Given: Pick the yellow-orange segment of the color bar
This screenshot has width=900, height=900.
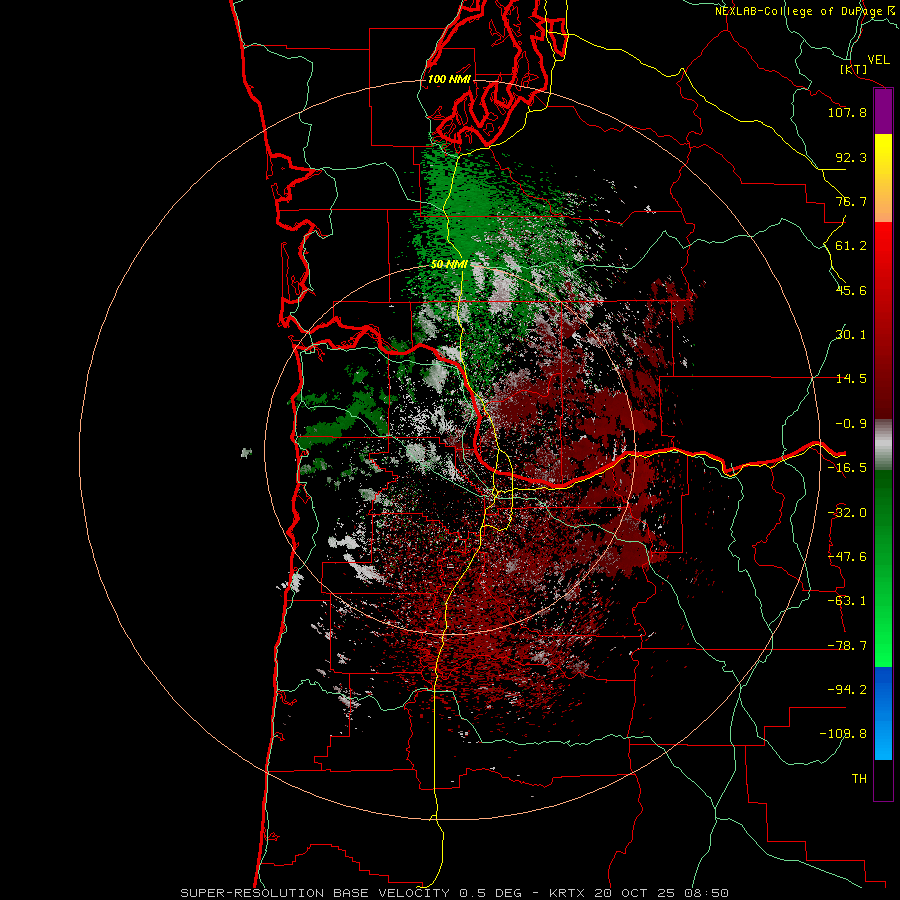Looking at the screenshot, I should tap(883, 178).
